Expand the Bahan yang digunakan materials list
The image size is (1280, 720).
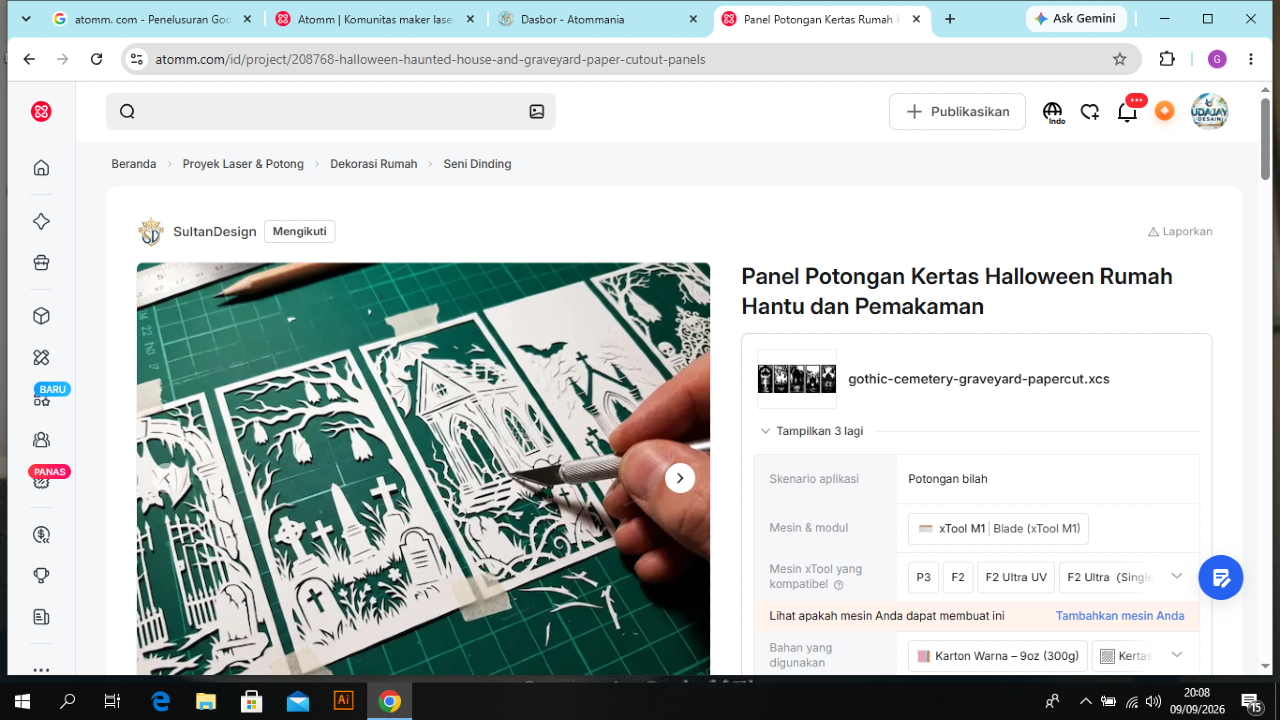coord(1177,655)
